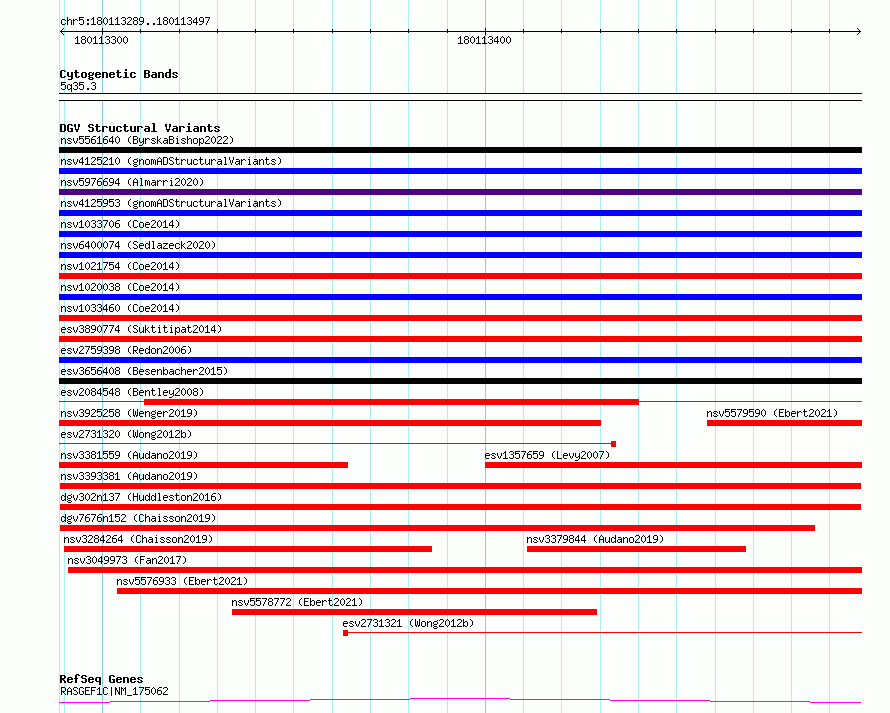Viewport: 890px width, 713px height.
Task: Click the Cytogenetic Bands track title
Action: coord(119,74)
